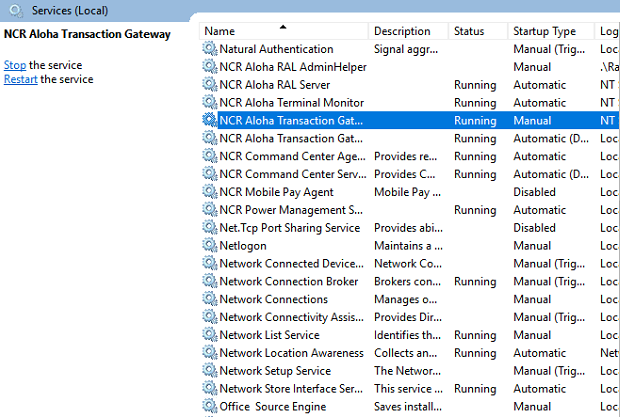Click gear icon beside Network Connections
The image size is (620, 417).
click(210, 299)
